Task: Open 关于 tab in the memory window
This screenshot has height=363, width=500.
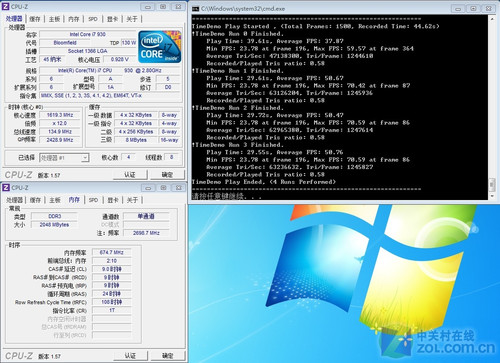Action: [x=132, y=200]
